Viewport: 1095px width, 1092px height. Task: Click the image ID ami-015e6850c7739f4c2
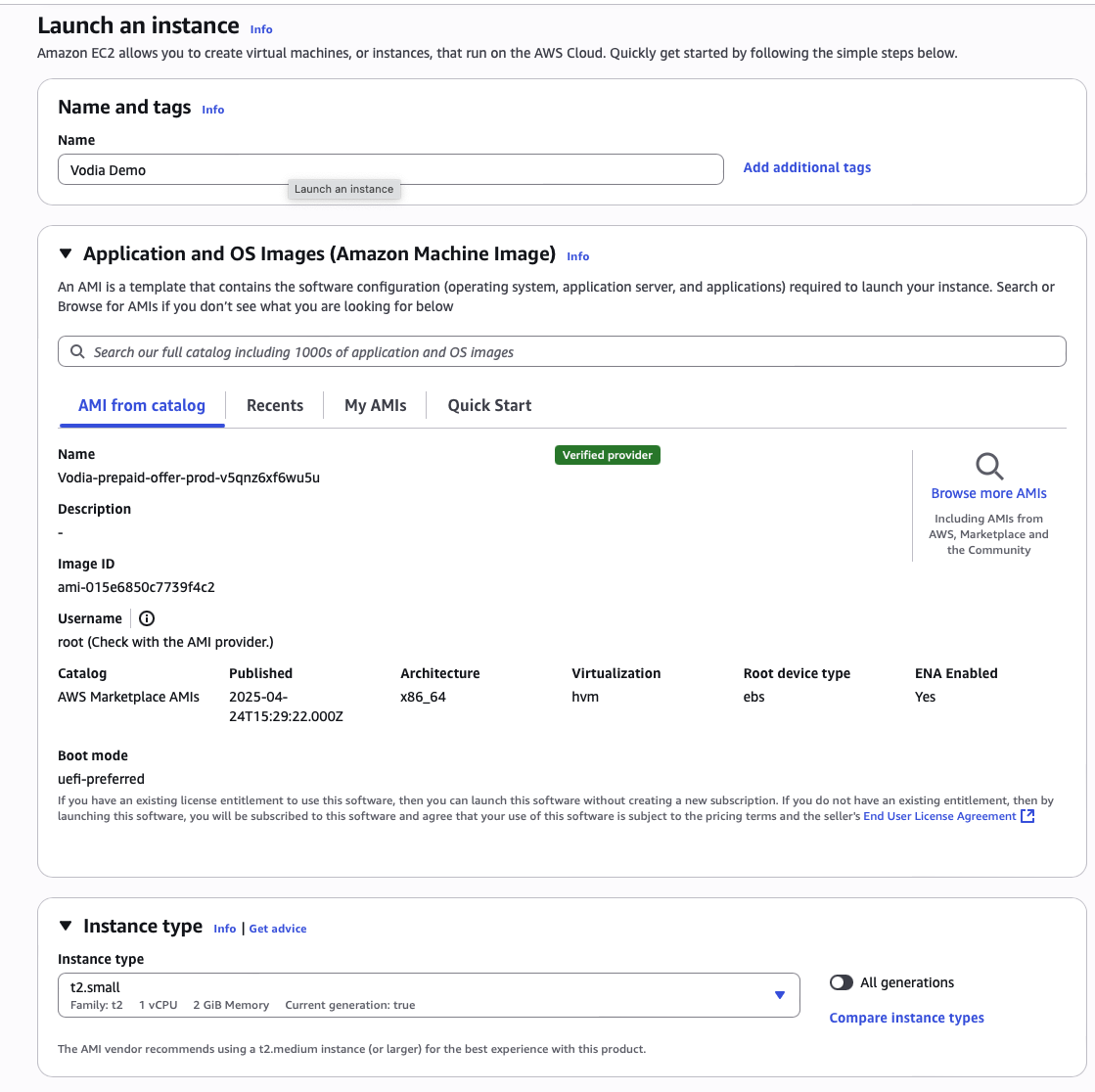pos(136,587)
